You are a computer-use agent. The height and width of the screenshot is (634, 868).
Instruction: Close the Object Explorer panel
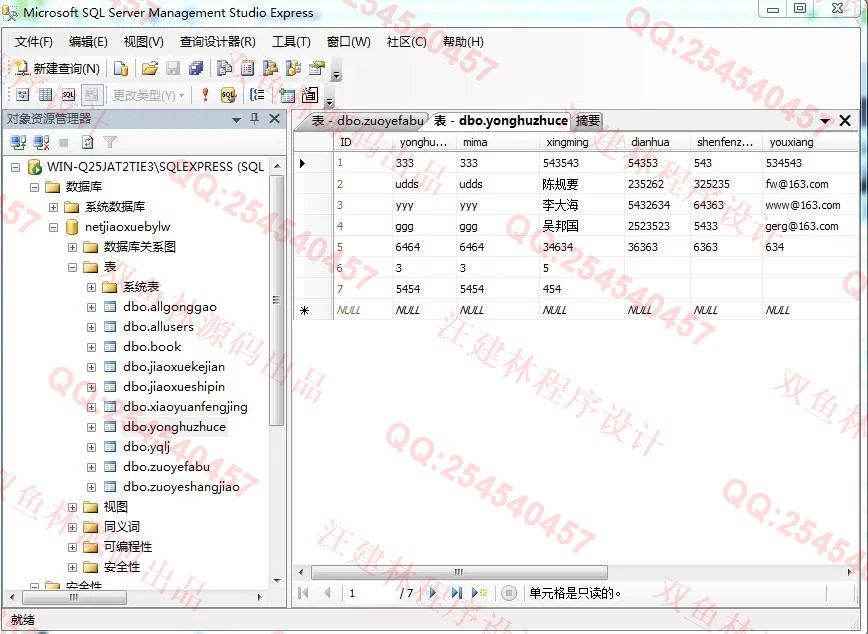(x=275, y=118)
